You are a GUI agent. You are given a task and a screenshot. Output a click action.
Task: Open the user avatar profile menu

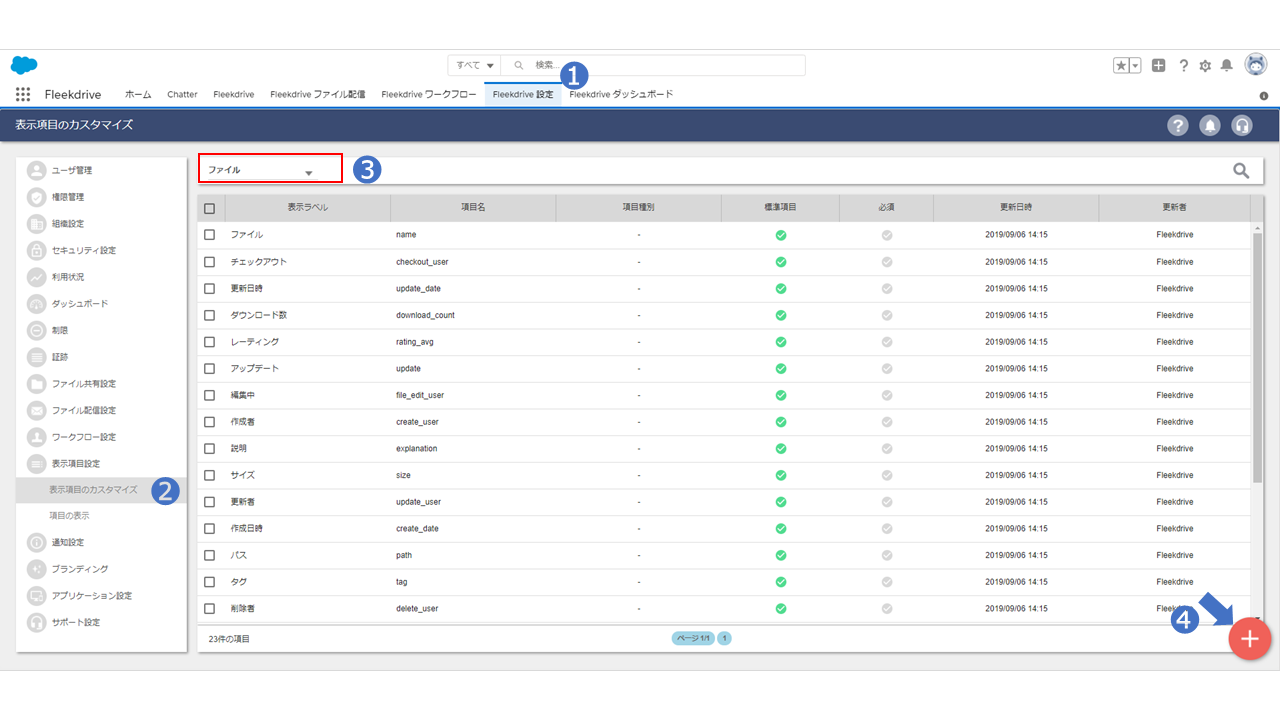click(x=1256, y=64)
